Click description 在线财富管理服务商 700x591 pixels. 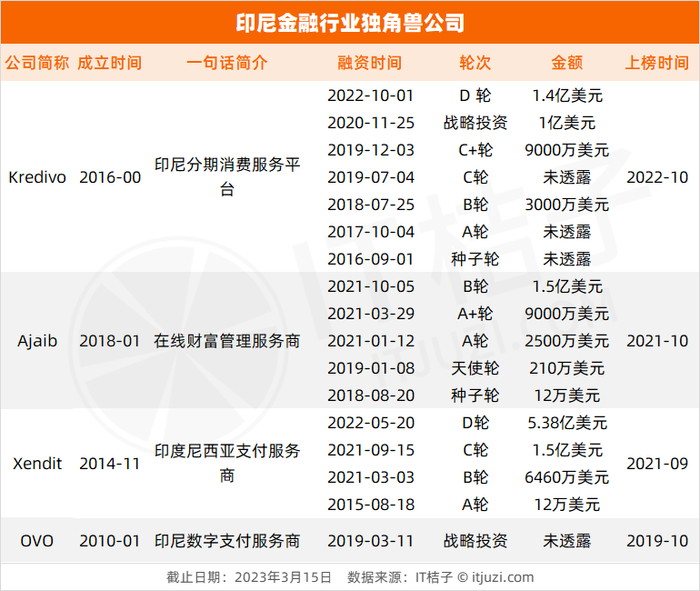(x=227, y=341)
